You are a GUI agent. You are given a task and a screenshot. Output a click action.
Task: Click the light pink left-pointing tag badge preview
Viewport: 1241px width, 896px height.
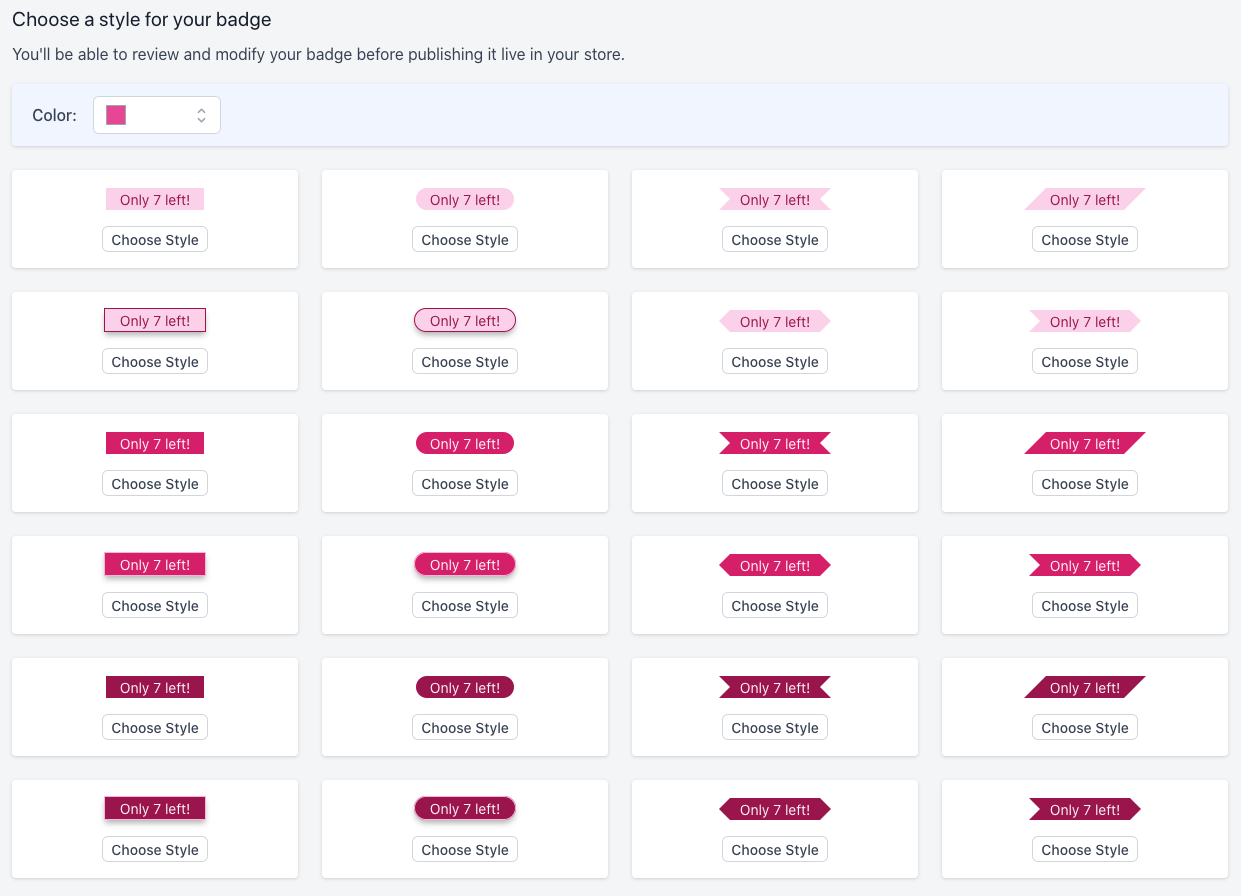point(775,321)
